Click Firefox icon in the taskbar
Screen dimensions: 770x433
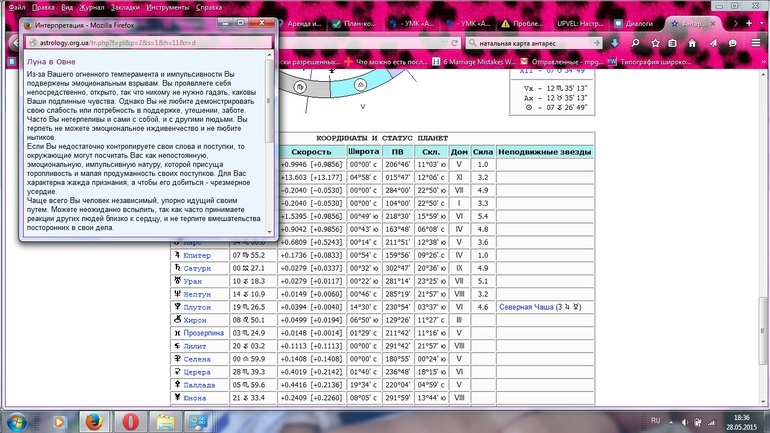point(91,419)
